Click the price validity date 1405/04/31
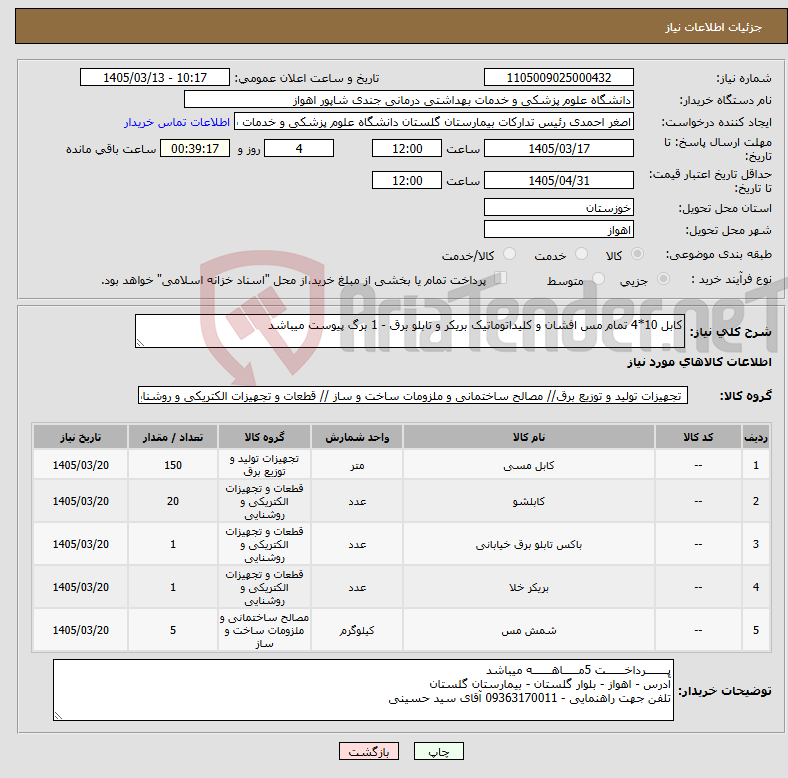 click(558, 180)
